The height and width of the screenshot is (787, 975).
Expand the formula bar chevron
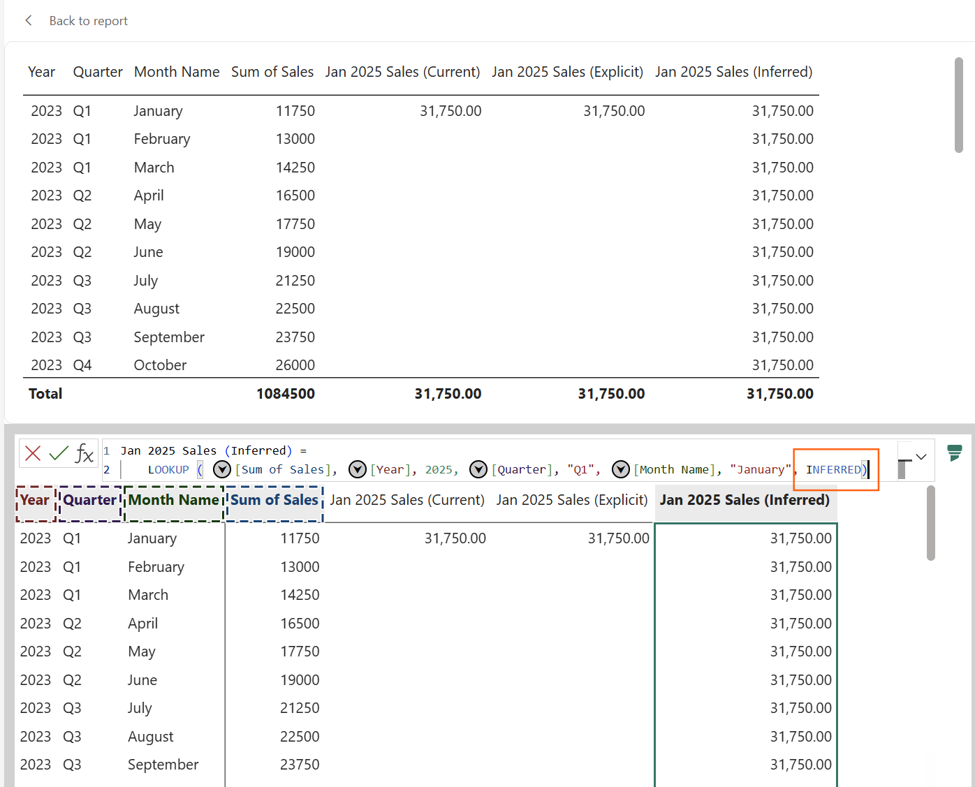pyautogui.click(x=921, y=457)
